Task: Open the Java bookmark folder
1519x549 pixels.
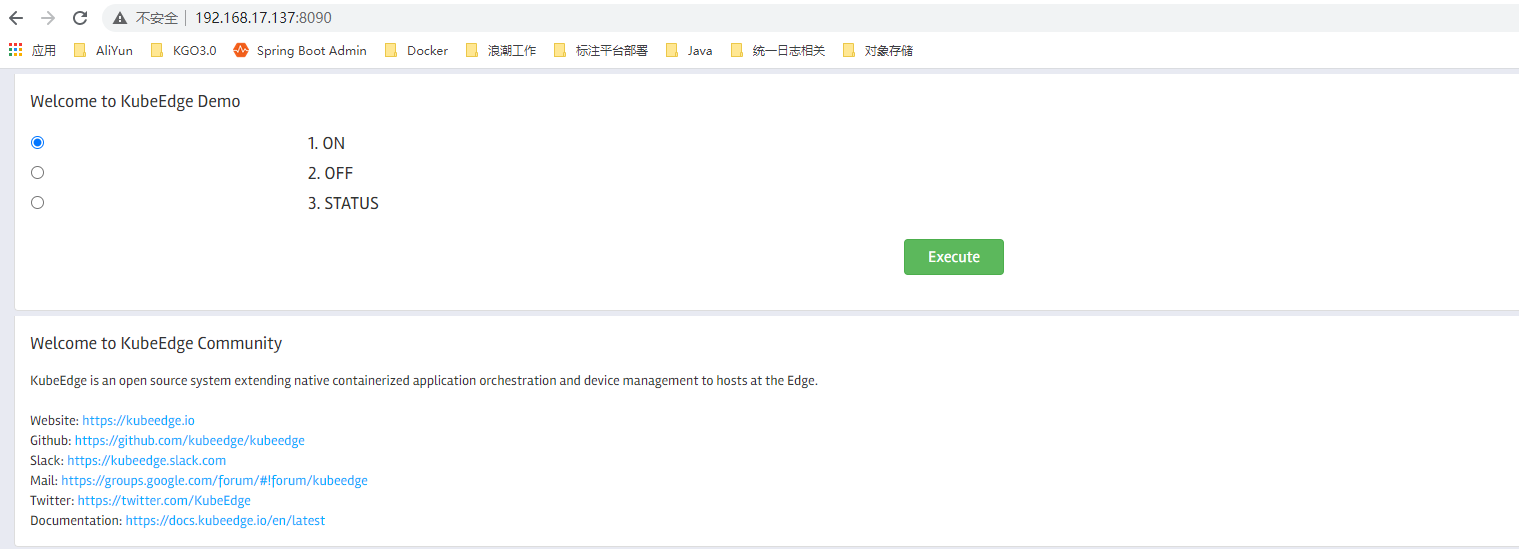Action: pyautogui.click(x=689, y=50)
